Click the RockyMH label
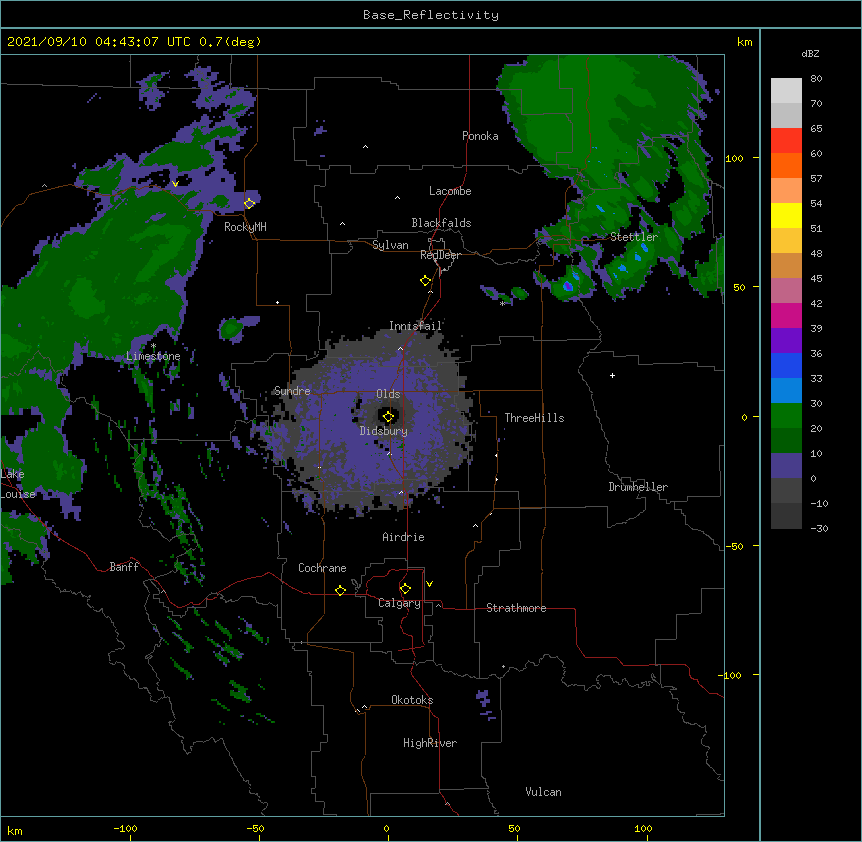Image resolution: width=862 pixels, height=842 pixels. [x=245, y=227]
